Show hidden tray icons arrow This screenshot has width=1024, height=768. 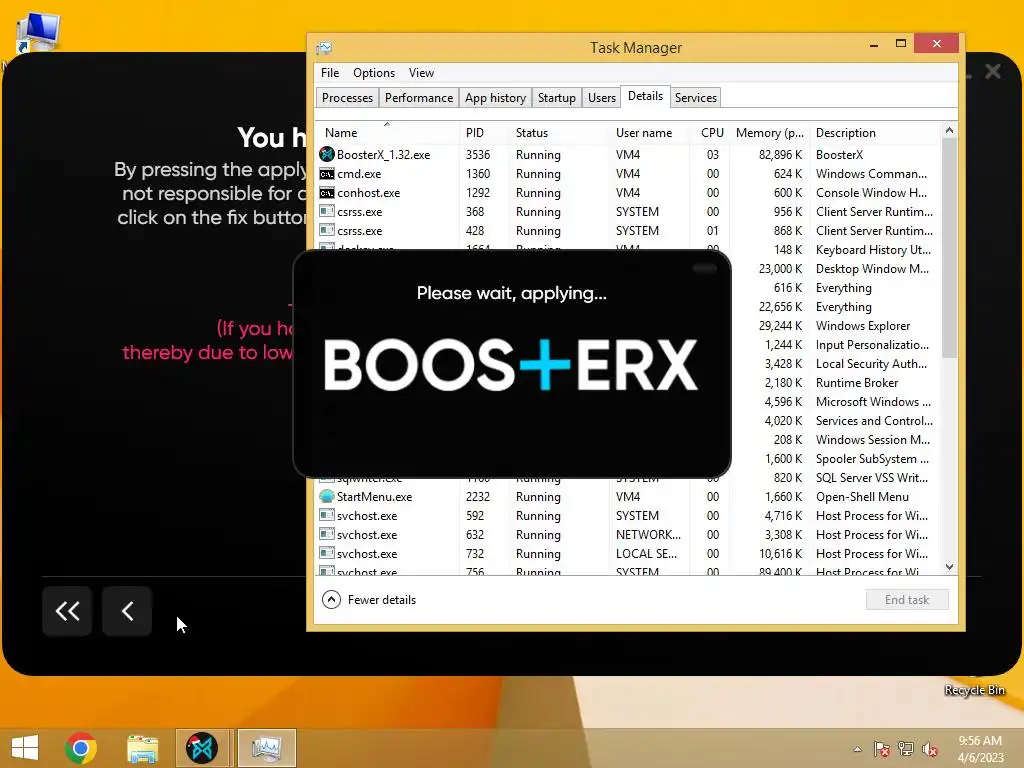pyautogui.click(x=857, y=749)
